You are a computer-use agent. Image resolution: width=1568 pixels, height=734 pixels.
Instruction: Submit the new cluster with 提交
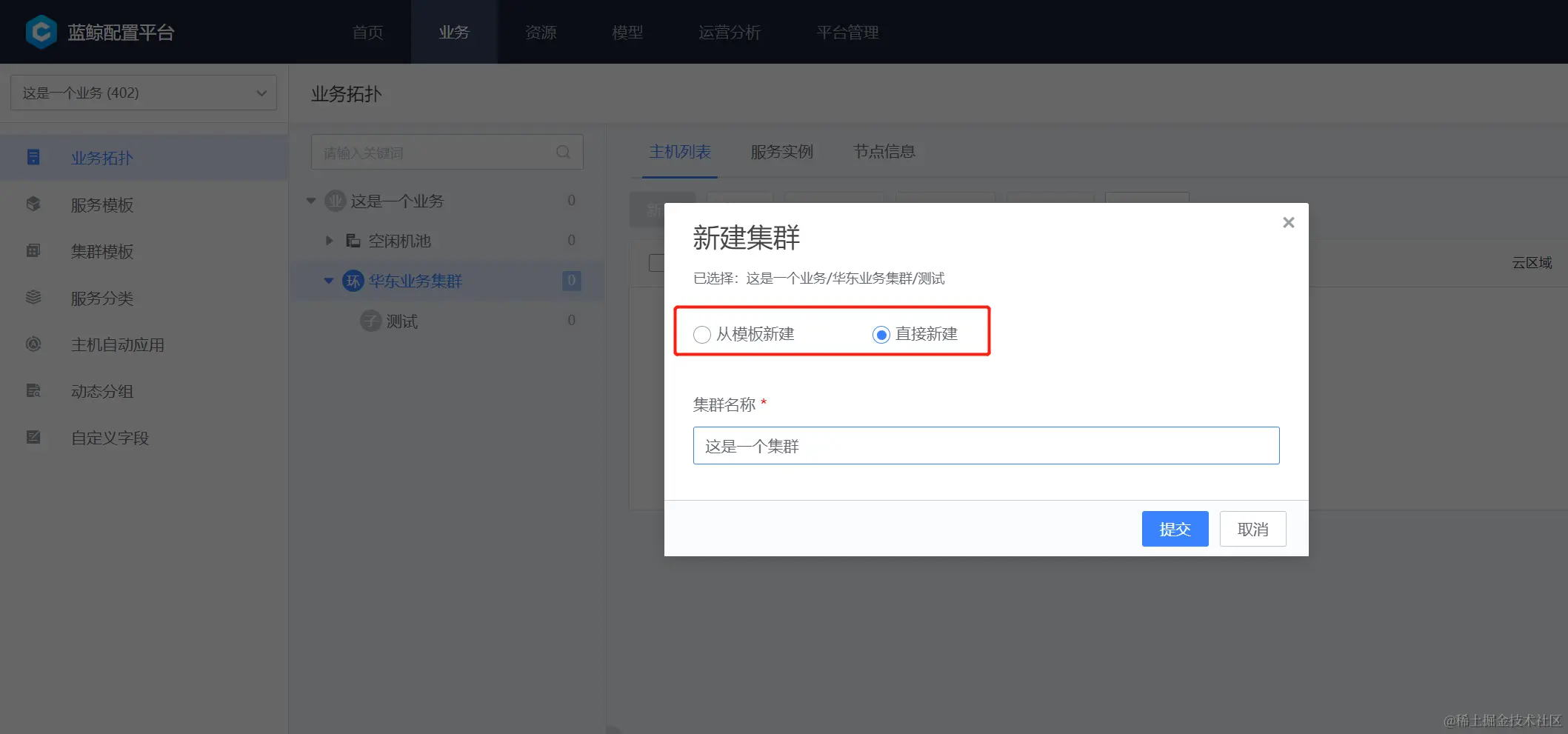(1175, 529)
